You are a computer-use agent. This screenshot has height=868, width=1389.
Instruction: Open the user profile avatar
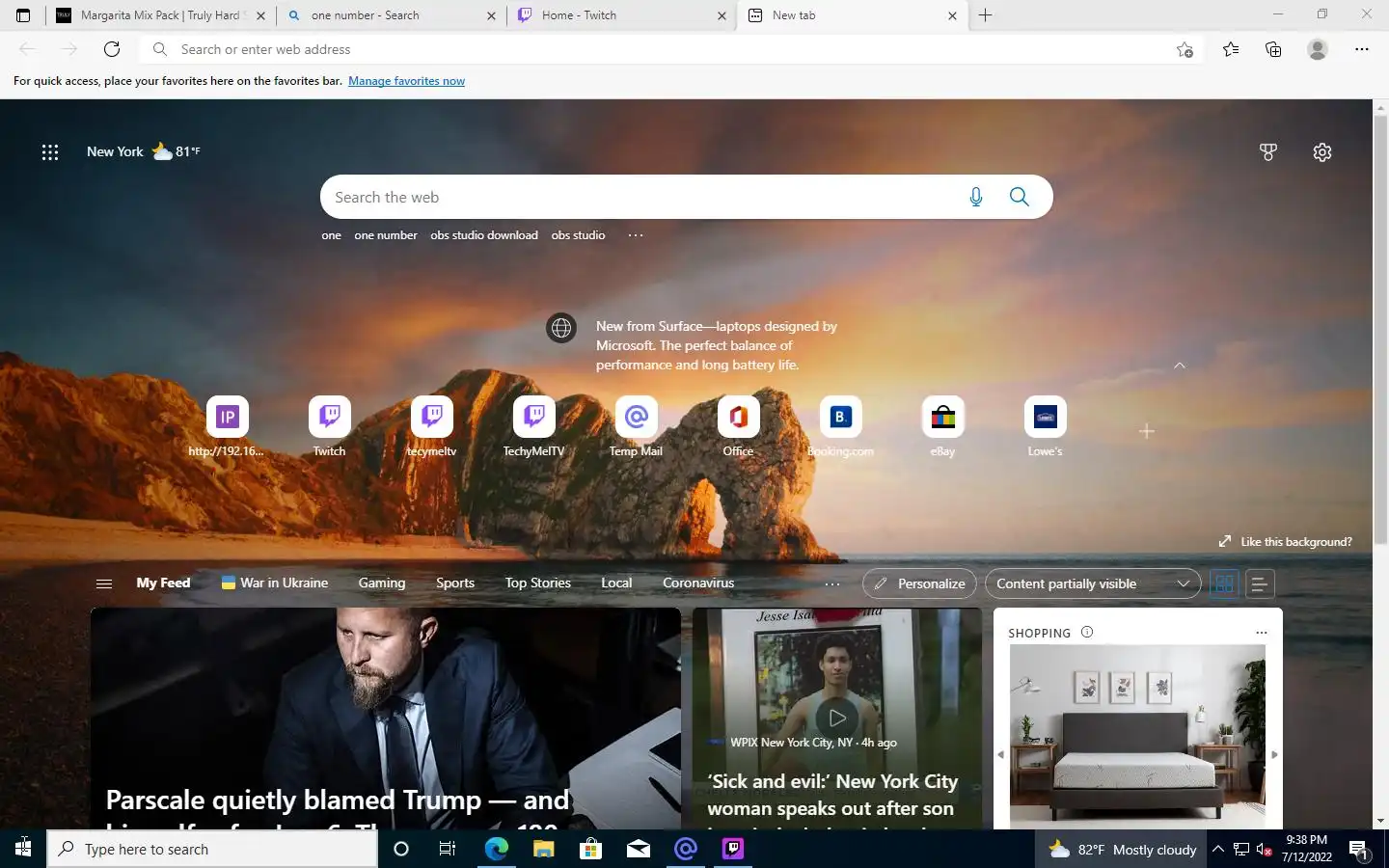coord(1318,49)
